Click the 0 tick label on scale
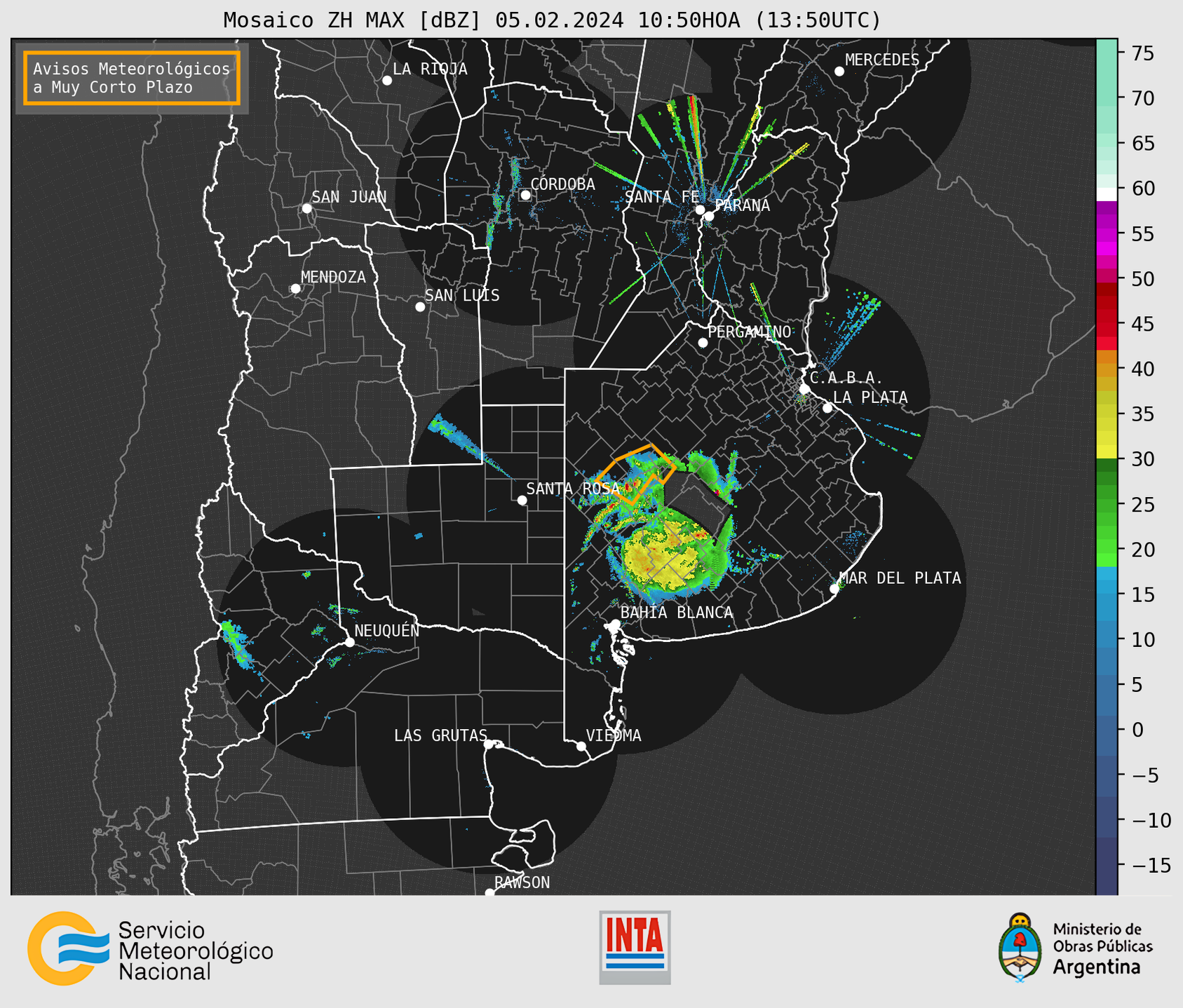The width and height of the screenshot is (1183, 1008). [1137, 730]
